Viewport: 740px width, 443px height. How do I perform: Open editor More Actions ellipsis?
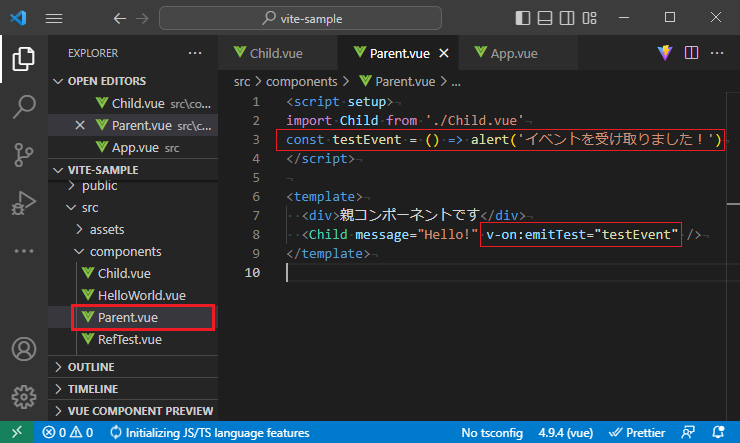(x=717, y=53)
